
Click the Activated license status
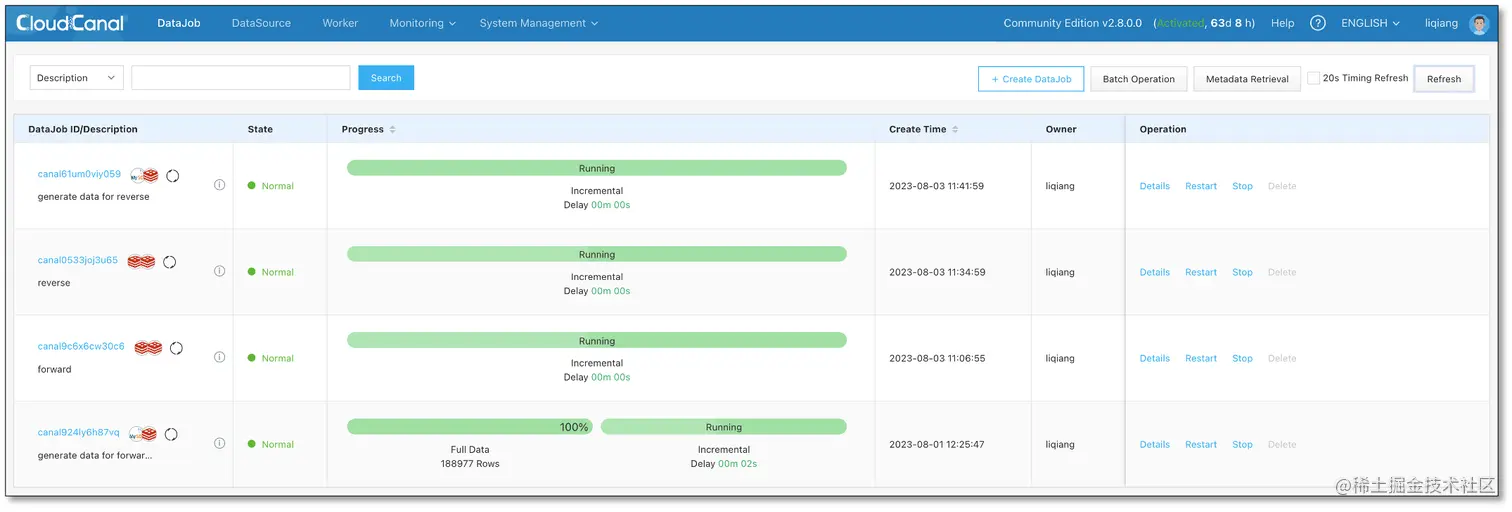click(1180, 23)
